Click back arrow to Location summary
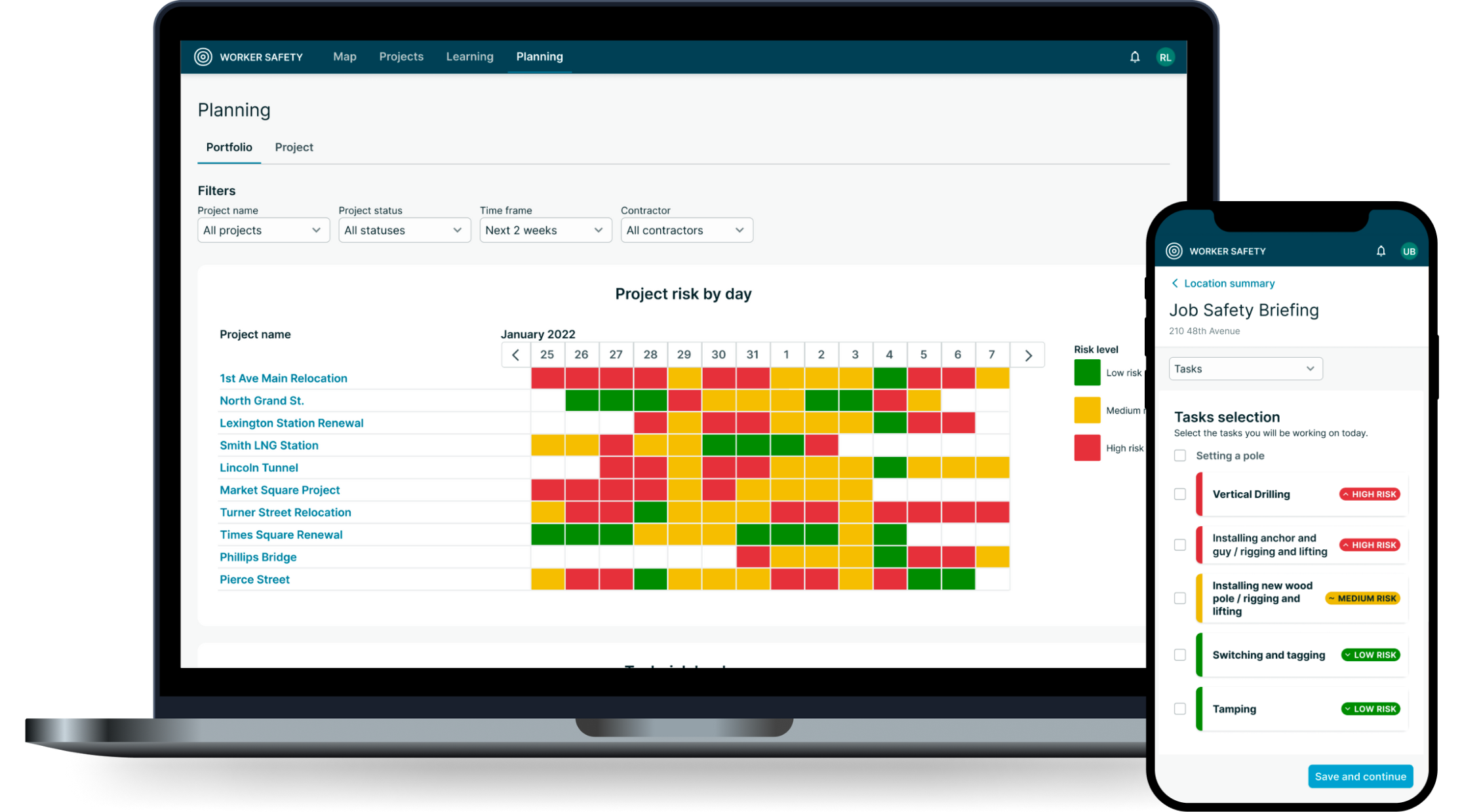Image resolution: width=1462 pixels, height=812 pixels. pyautogui.click(x=1175, y=283)
